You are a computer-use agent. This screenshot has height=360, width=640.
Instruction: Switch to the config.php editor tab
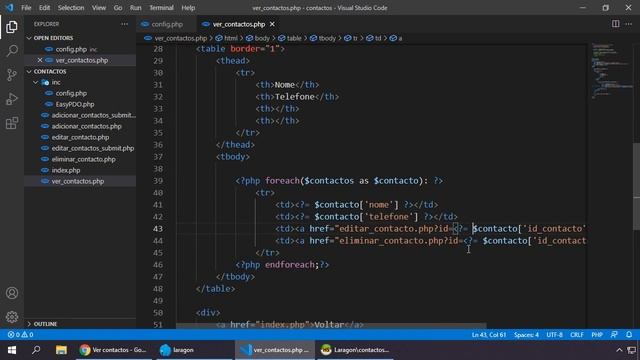tap(167, 24)
